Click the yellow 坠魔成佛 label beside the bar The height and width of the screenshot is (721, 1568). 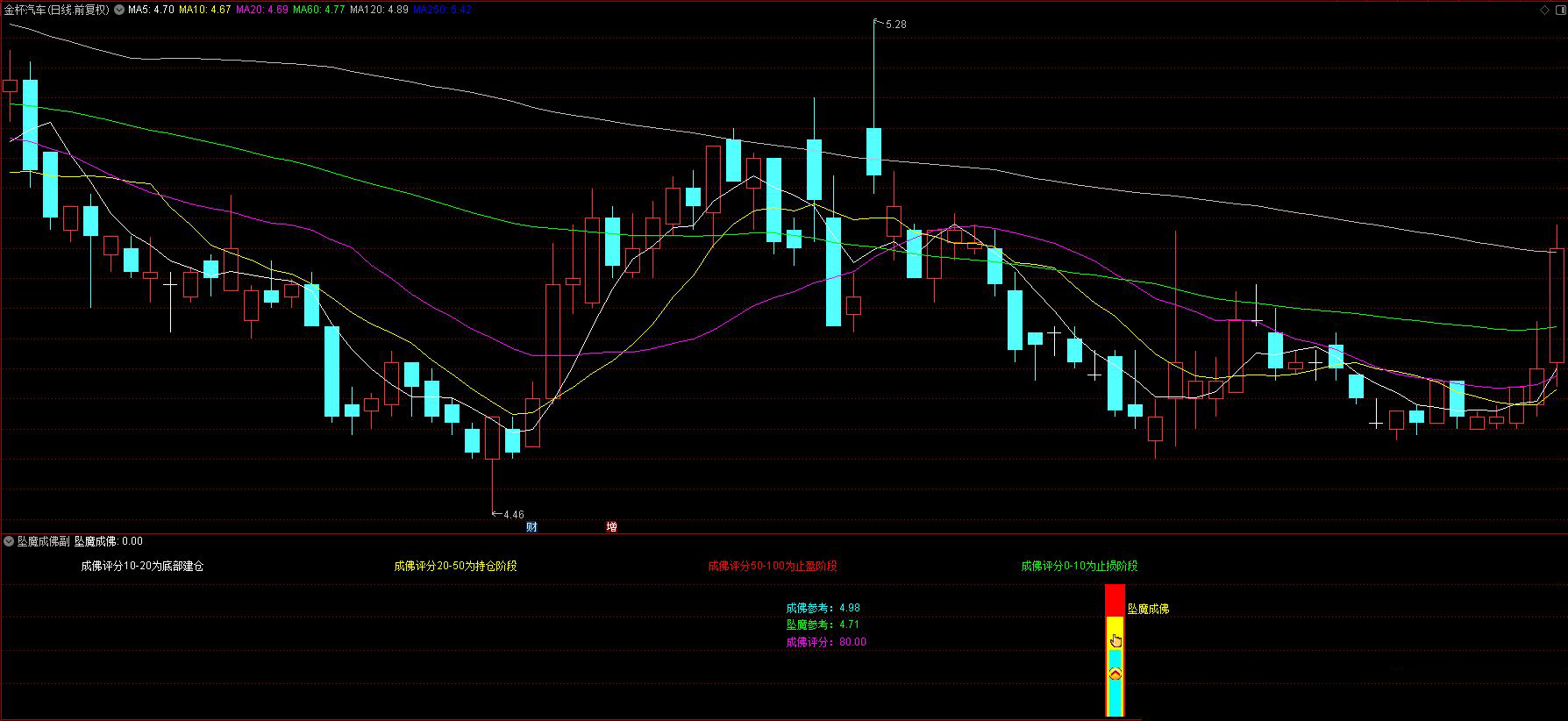click(x=1148, y=608)
